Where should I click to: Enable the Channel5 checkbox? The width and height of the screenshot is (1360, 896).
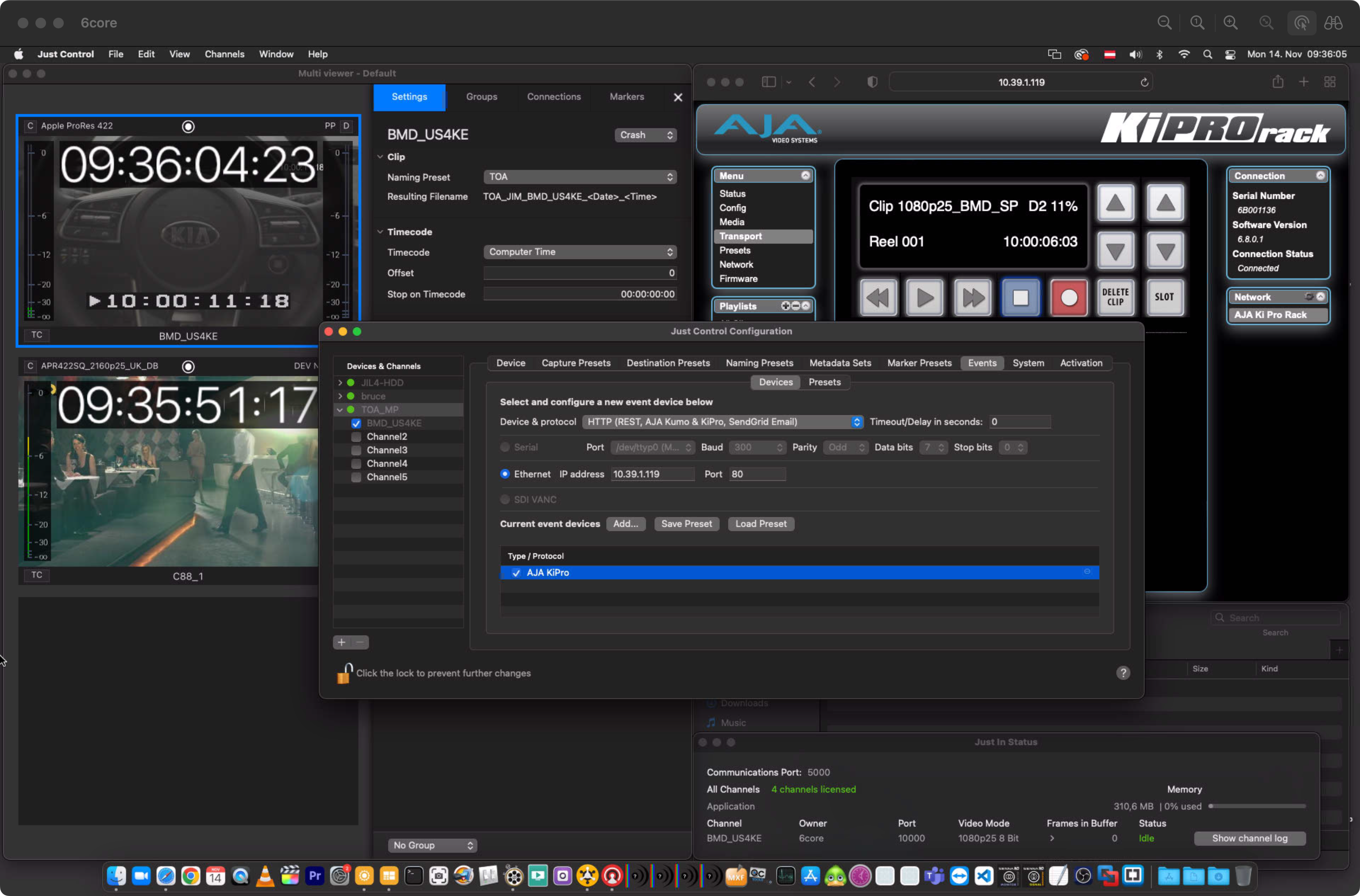(356, 477)
